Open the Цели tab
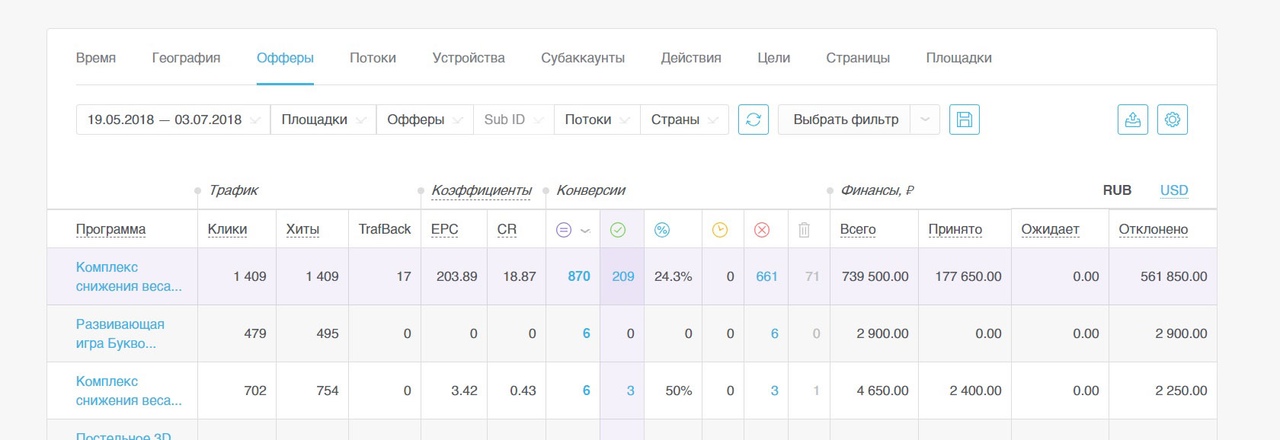The height and width of the screenshot is (440, 1280). click(x=774, y=58)
